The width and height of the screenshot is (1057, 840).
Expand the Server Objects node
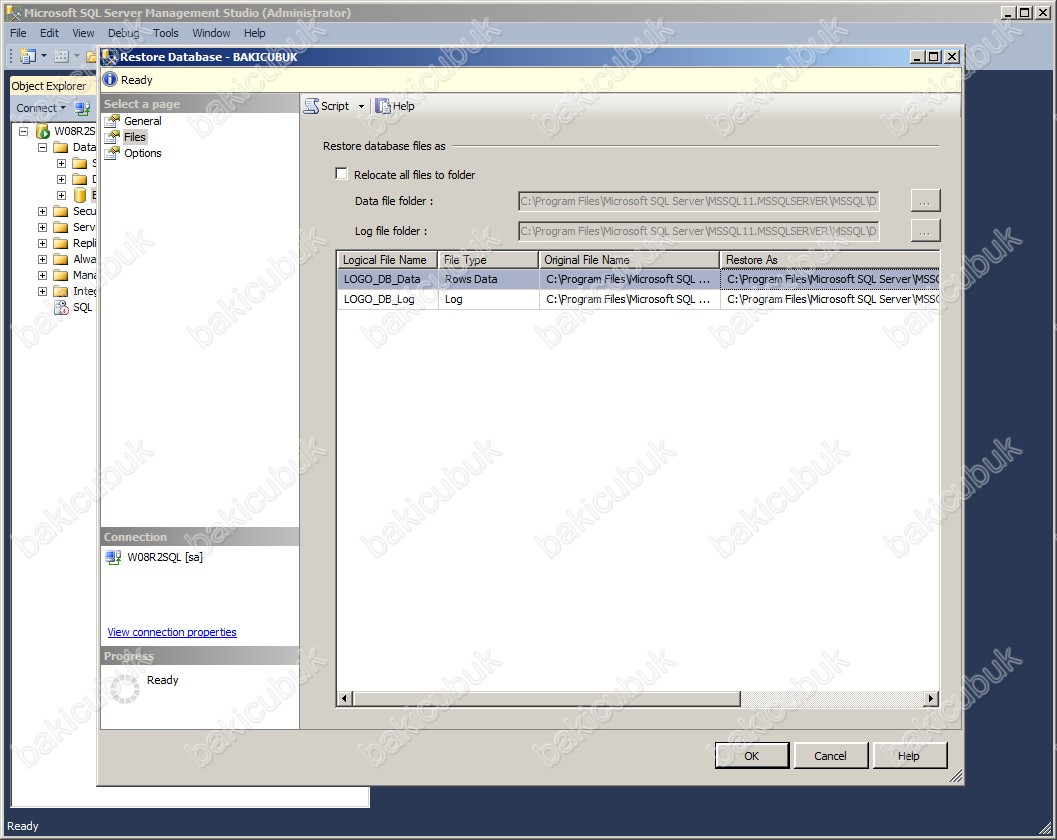(42, 228)
